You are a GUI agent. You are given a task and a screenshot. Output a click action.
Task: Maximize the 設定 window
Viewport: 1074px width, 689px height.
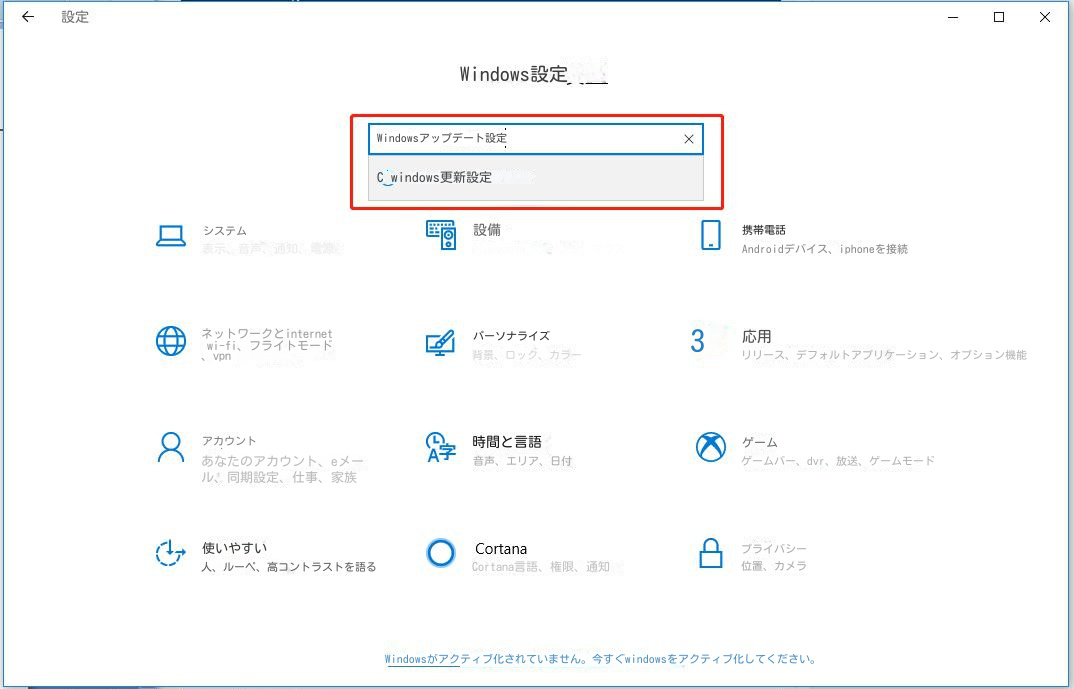click(x=999, y=17)
